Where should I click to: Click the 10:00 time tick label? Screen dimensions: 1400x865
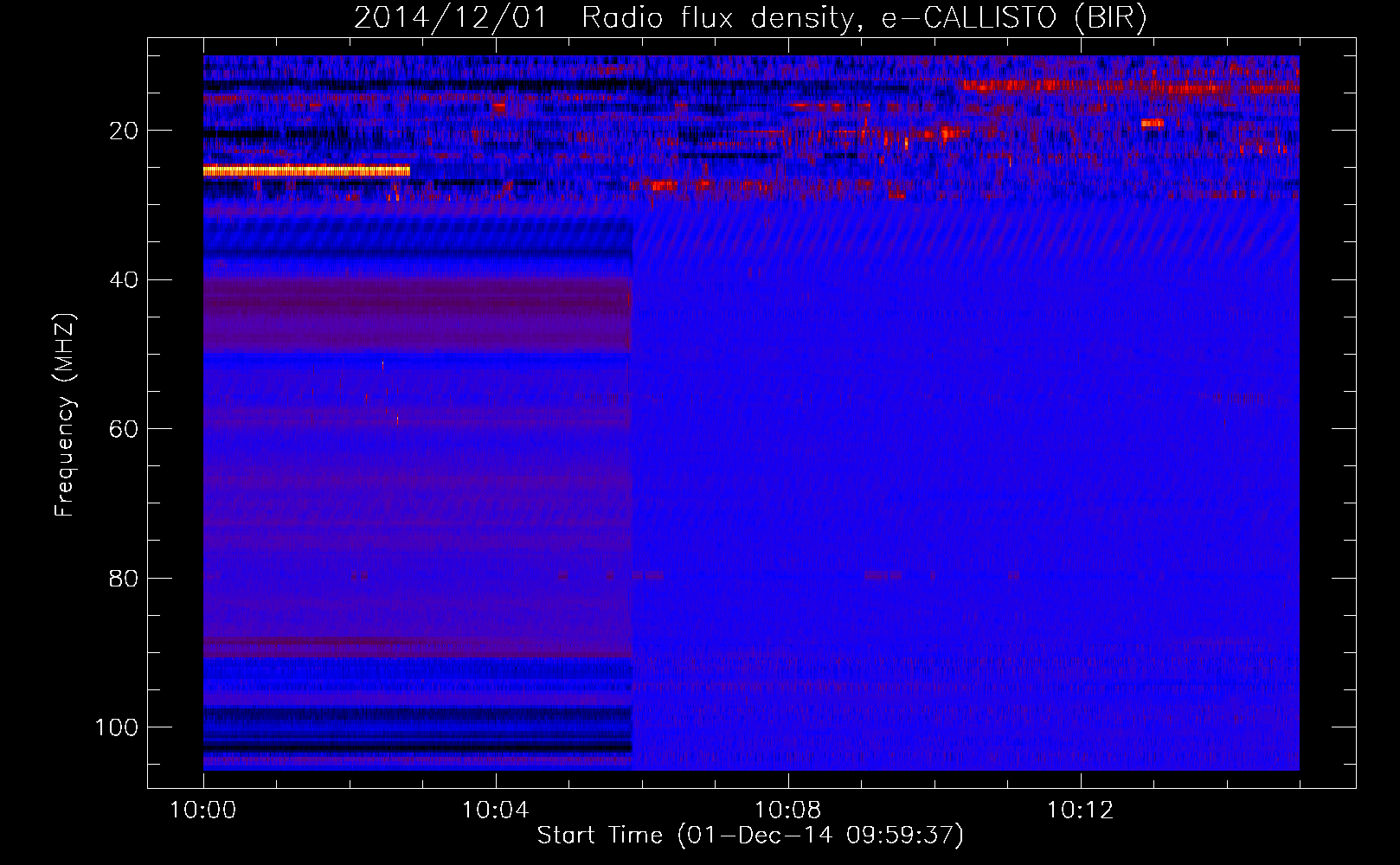203,811
